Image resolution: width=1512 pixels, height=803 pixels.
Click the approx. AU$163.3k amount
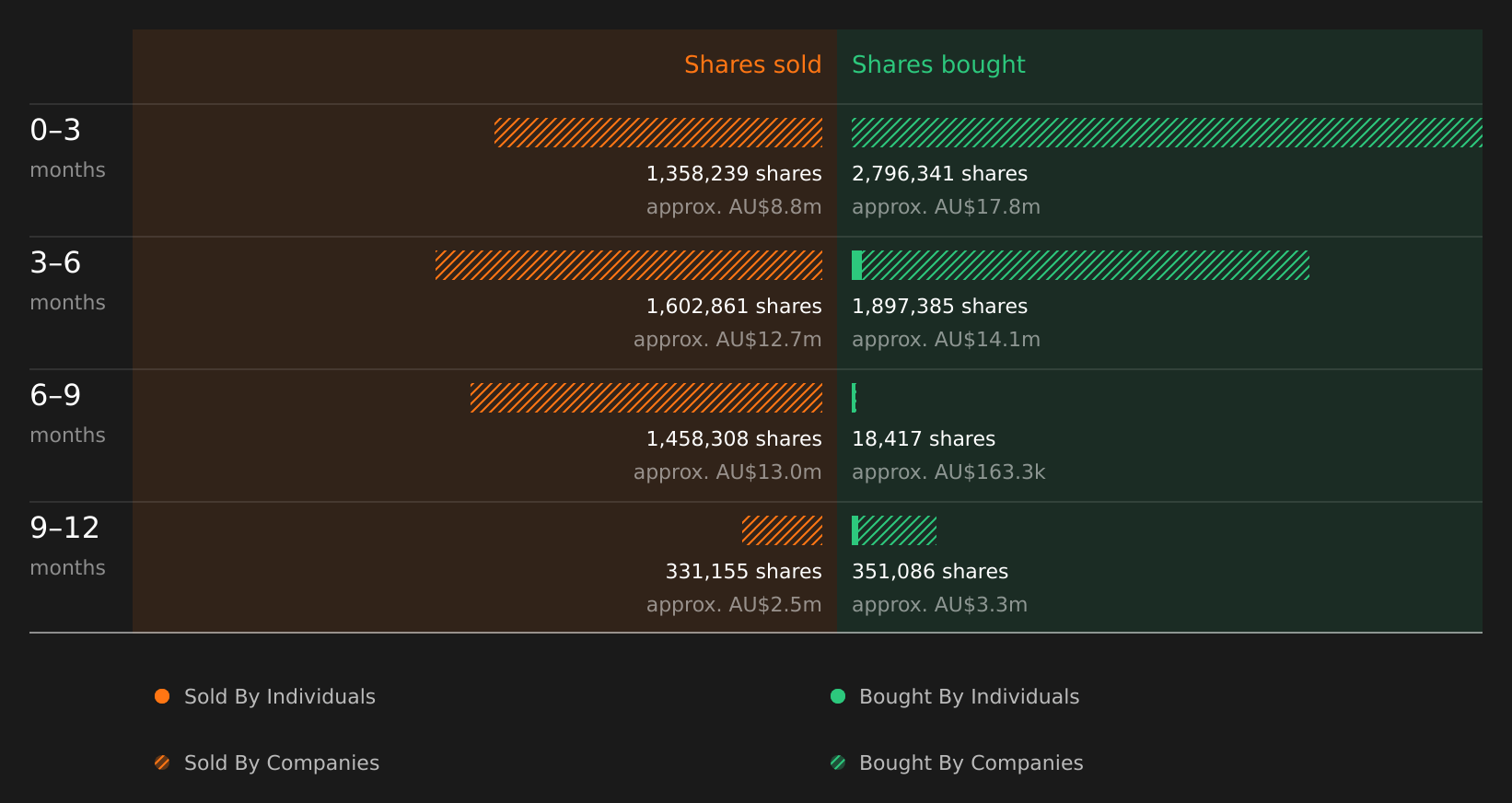click(948, 472)
